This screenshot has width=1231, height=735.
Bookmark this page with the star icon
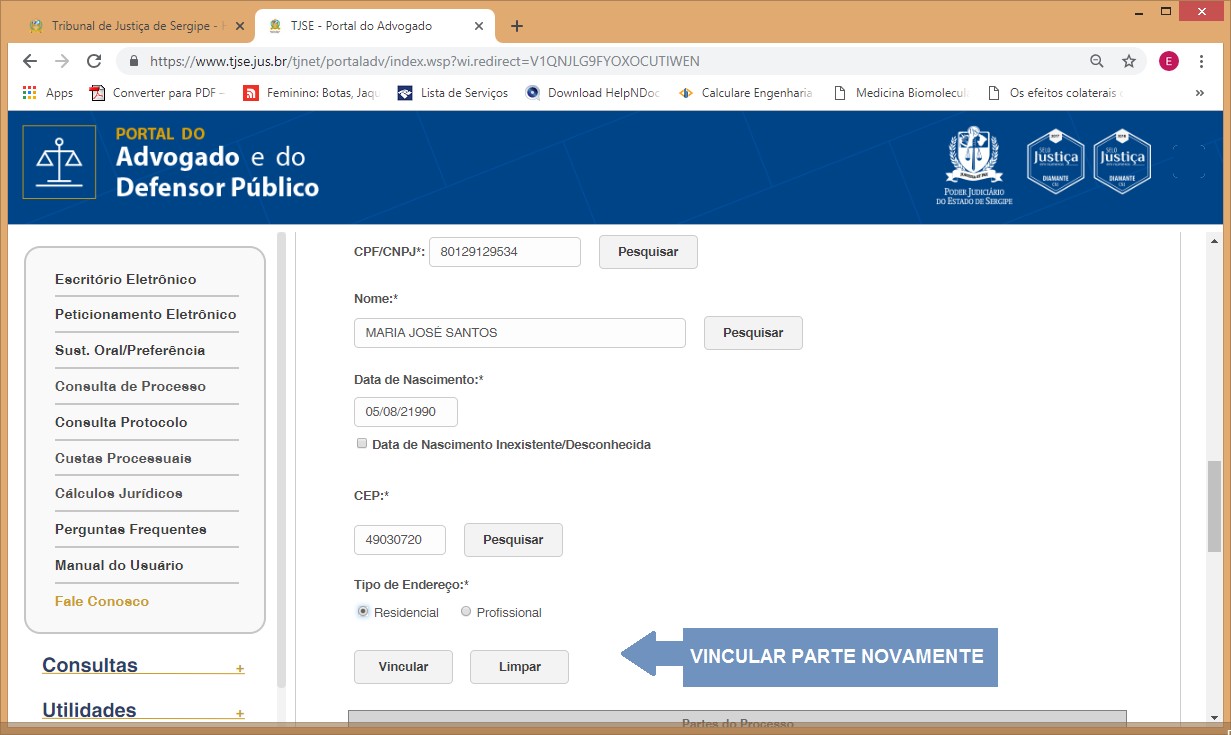click(1129, 61)
